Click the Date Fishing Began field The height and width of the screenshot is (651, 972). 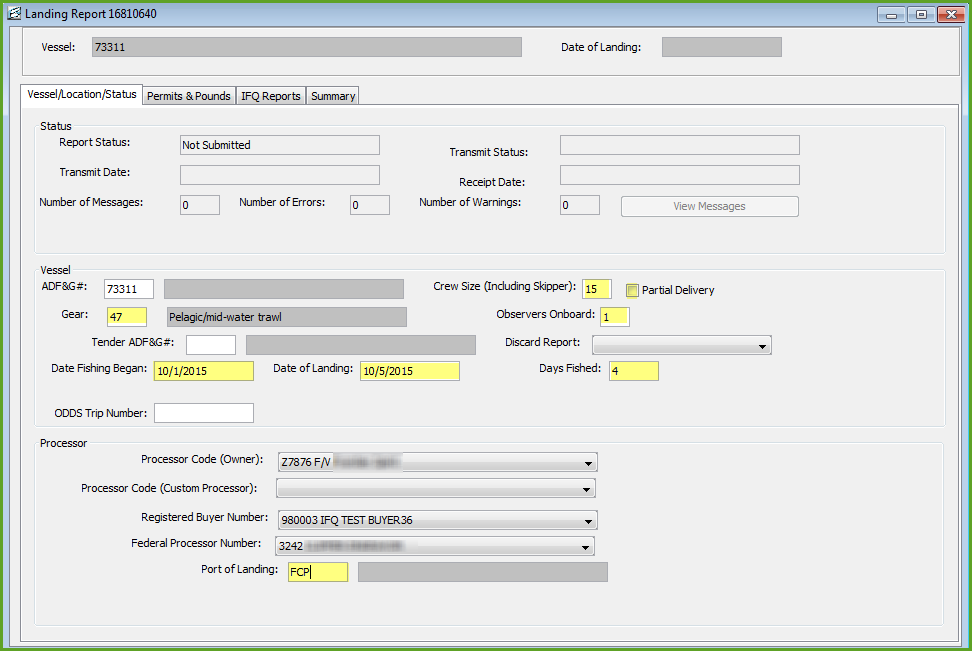[204, 371]
